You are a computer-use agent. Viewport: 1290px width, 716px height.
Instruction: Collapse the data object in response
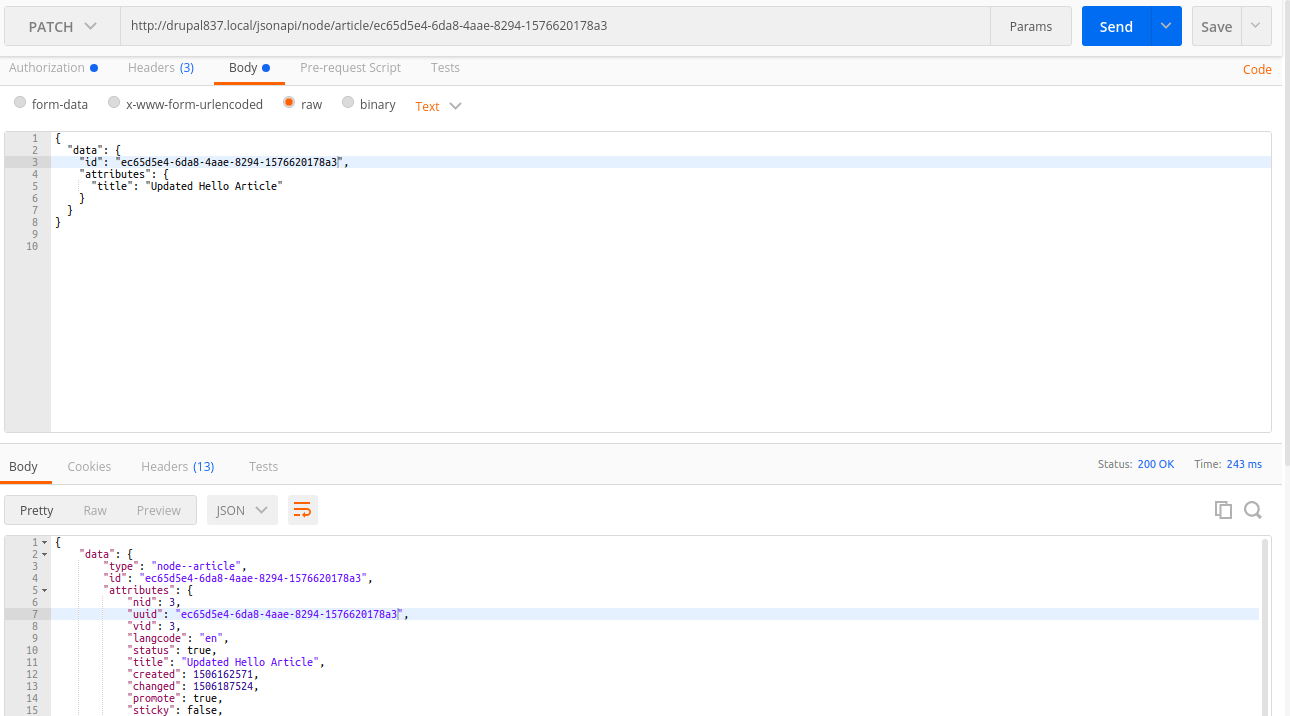(x=42, y=553)
